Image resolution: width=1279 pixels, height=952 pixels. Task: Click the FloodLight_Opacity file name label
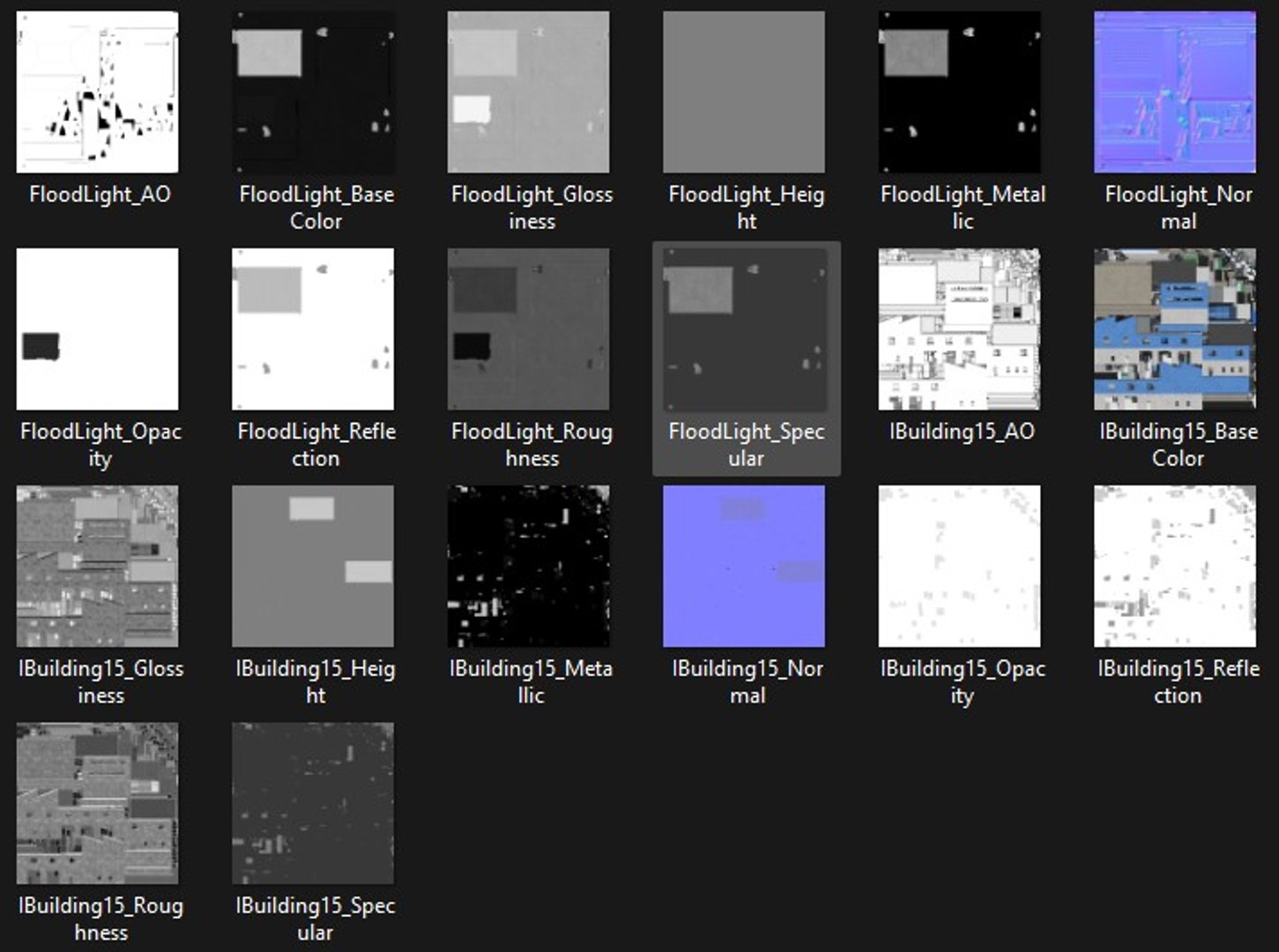click(x=100, y=445)
